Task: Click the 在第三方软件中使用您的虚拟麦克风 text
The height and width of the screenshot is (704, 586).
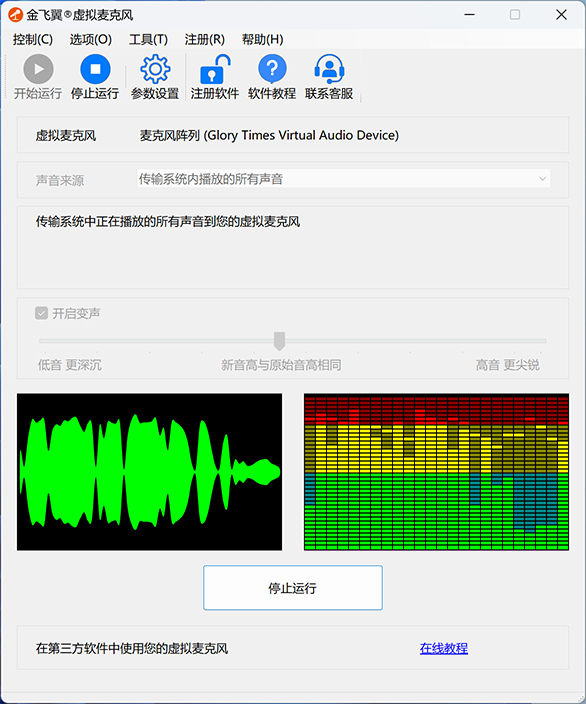Action: point(132,648)
